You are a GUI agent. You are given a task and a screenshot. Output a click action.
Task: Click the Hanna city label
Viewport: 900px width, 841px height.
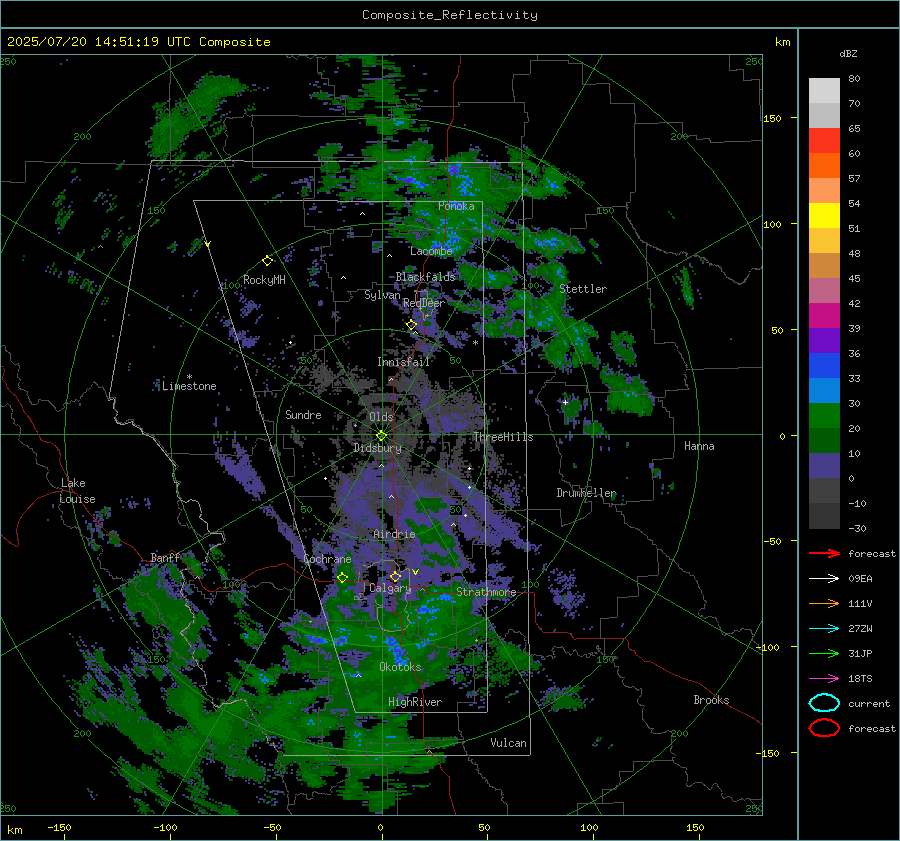coord(699,446)
